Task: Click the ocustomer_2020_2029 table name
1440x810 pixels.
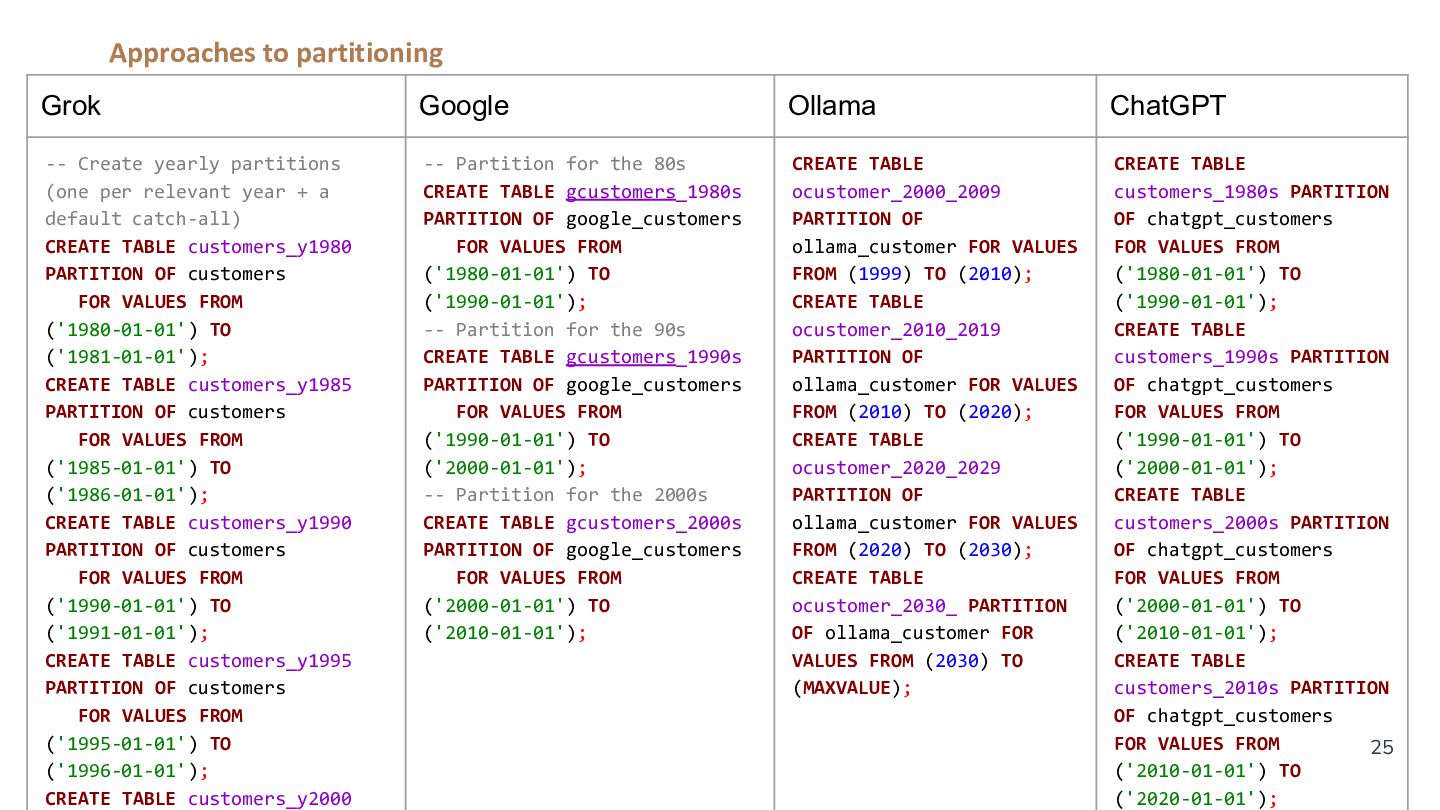Action: pos(896,468)
